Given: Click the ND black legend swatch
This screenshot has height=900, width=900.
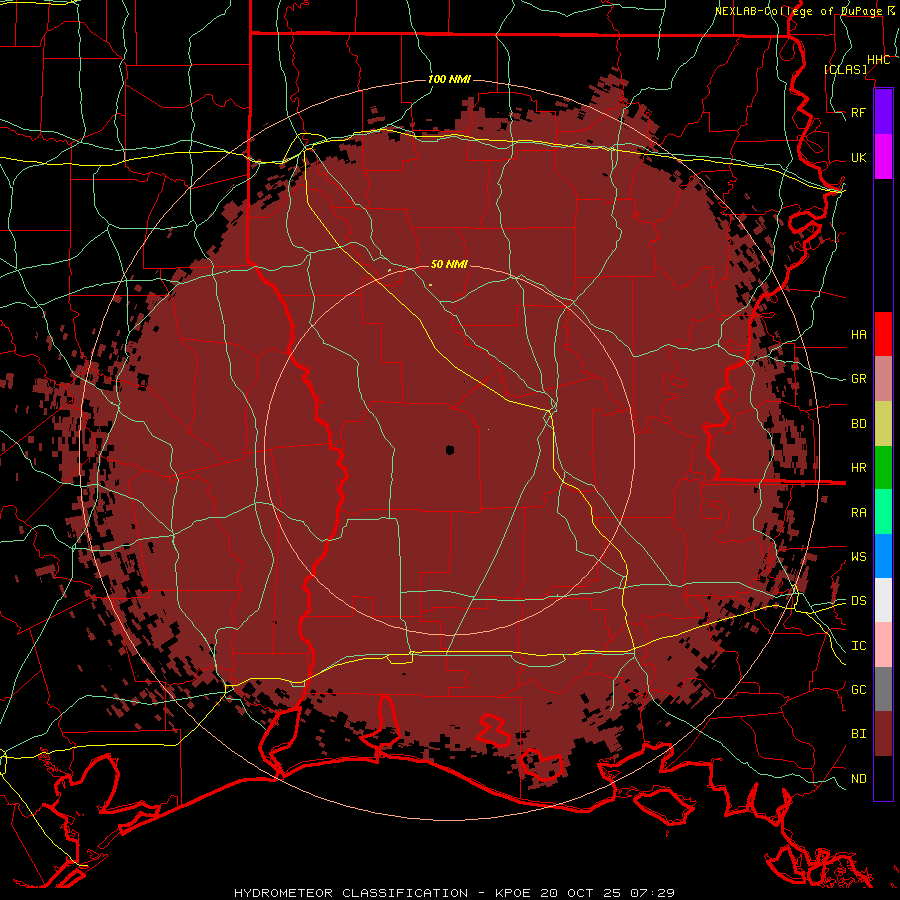Looking at the screenshot, I should (x=883, y=778).
